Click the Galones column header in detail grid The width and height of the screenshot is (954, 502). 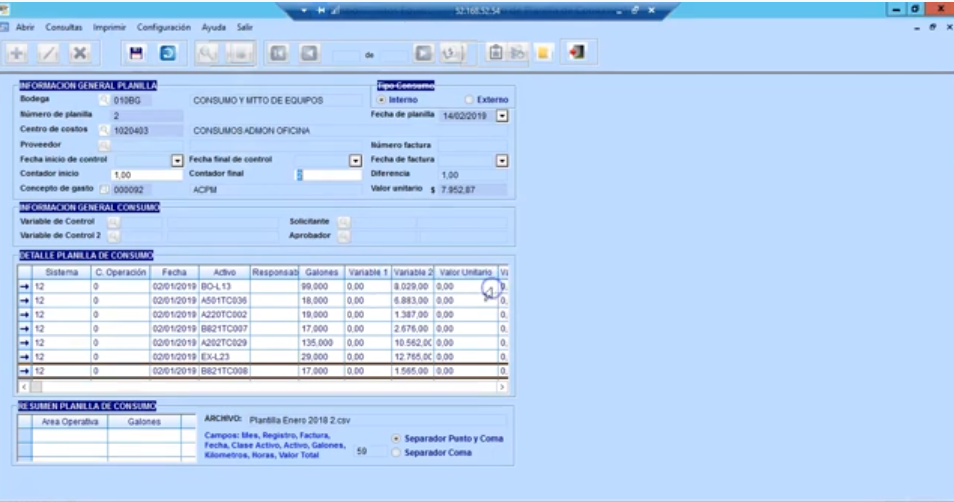pyautogui.click(x=322, y=272)
